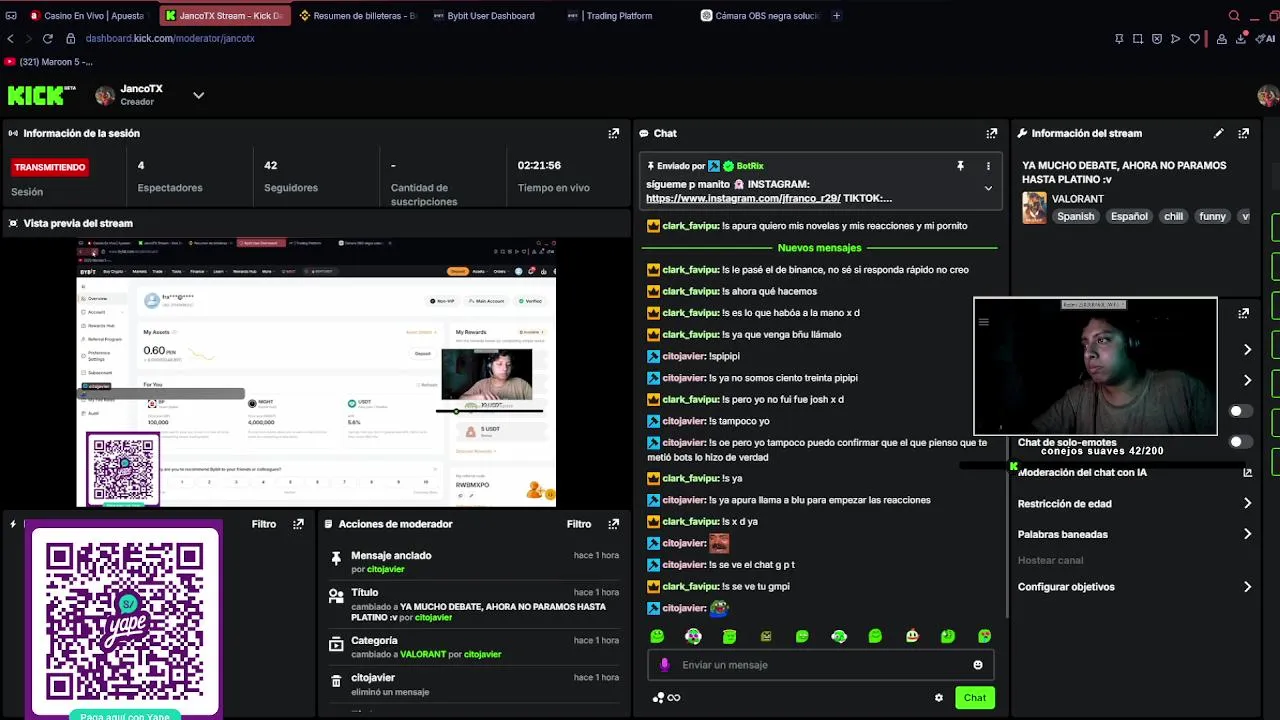Click the Maroon 5 YouTube bookmark

click(x=49, y=62)
